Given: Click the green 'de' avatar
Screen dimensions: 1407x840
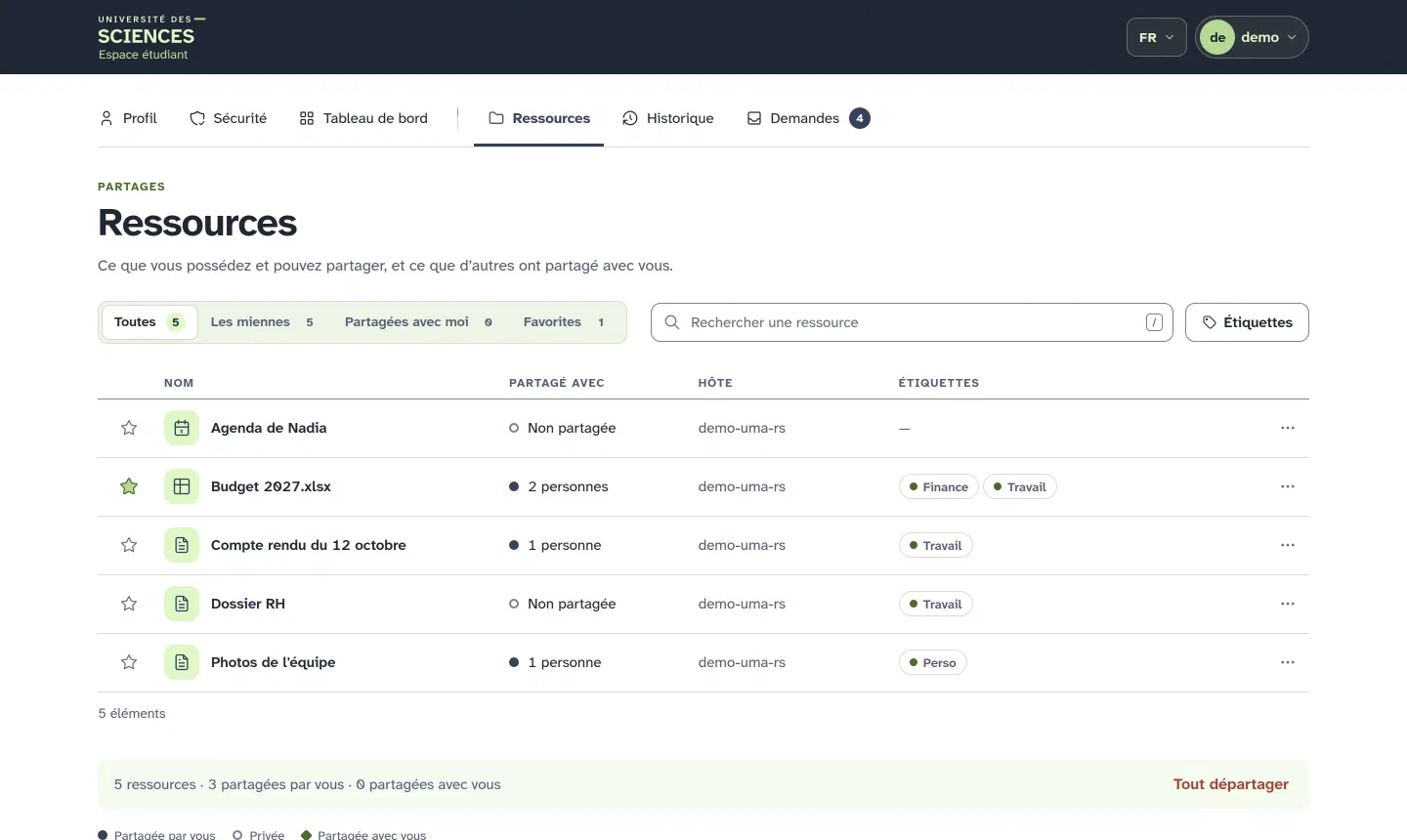Looking at the screenshot, I should (1217, 37).
